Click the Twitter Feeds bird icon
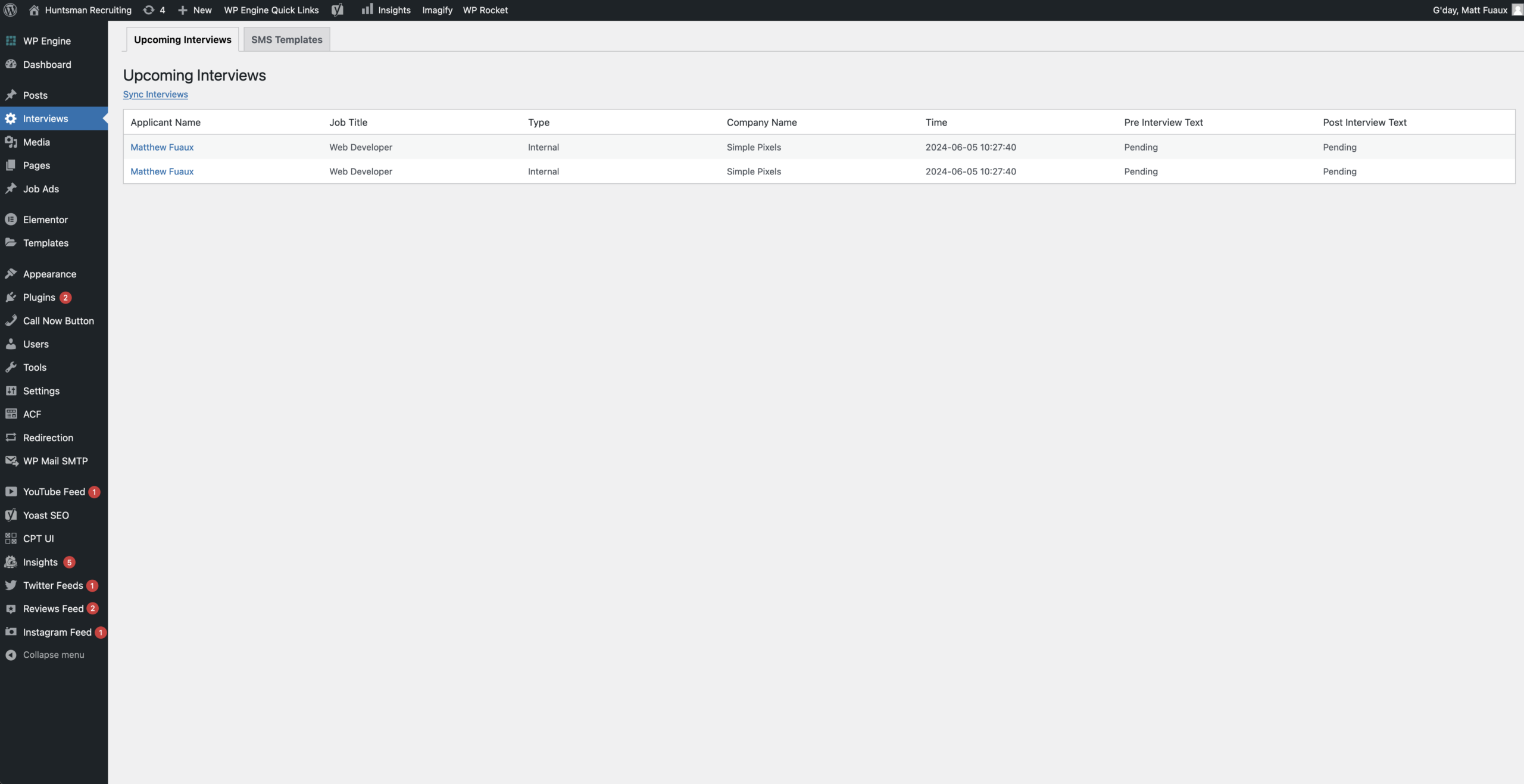 click(11, 585)
